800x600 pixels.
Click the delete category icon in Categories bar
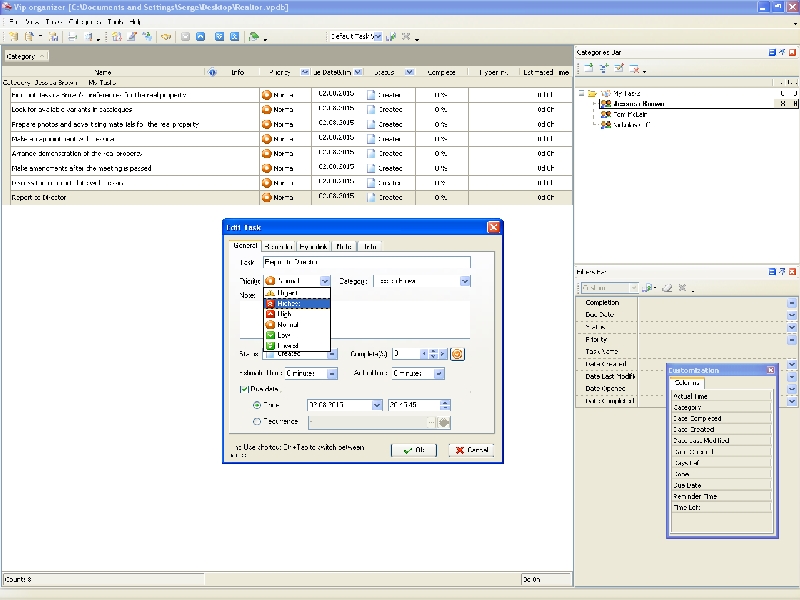(x=636, y=69)
